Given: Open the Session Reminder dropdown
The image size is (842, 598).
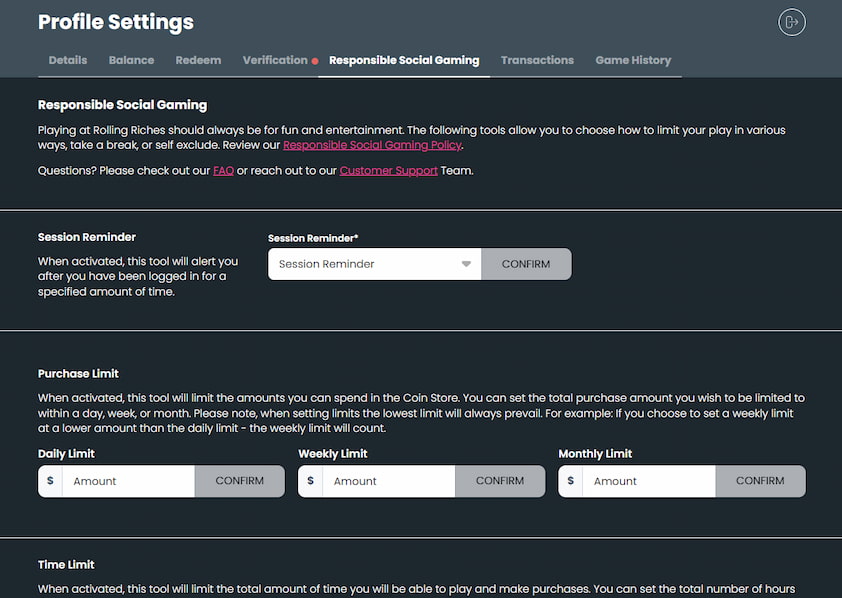Looking at the screenshot, I should point(366,264).
